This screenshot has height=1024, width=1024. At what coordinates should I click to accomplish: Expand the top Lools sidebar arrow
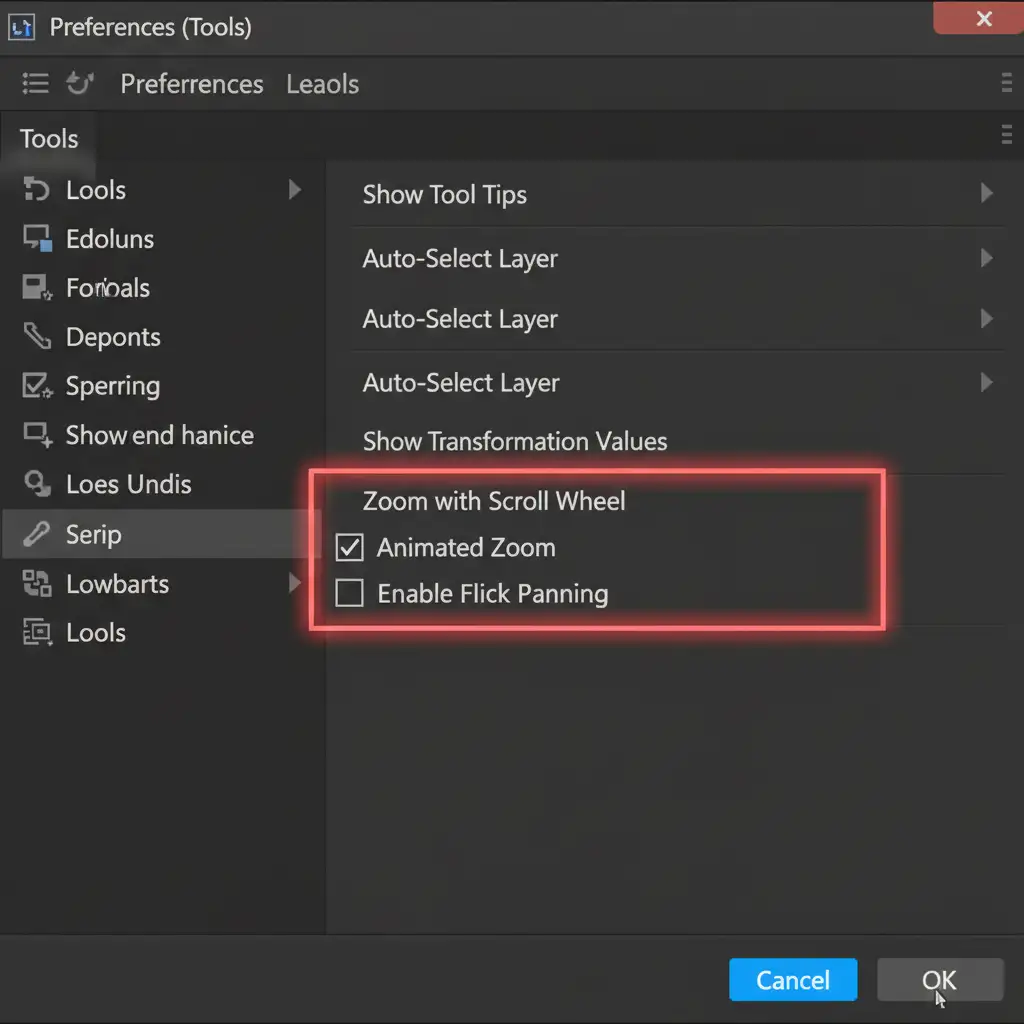pyautogui.click(x=295, y=189)
